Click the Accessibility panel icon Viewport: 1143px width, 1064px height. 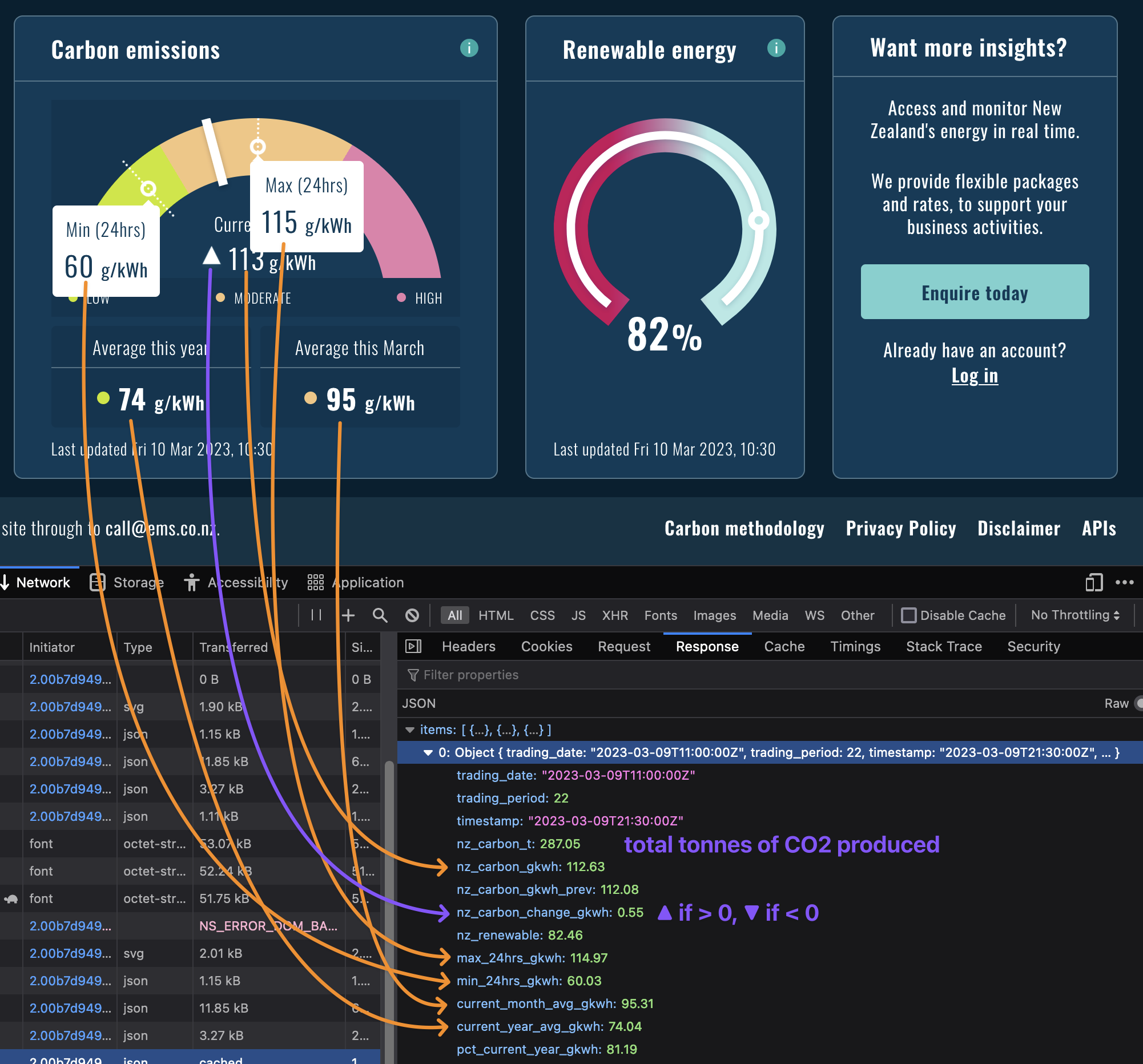(x=191, y=582)
